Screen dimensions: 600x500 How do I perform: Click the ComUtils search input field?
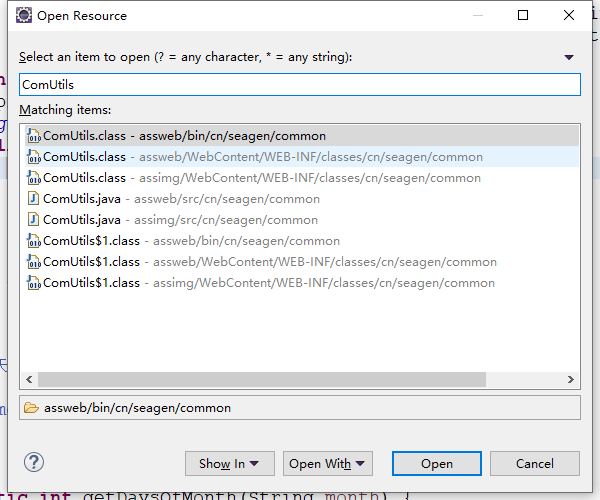pos(300,85)
